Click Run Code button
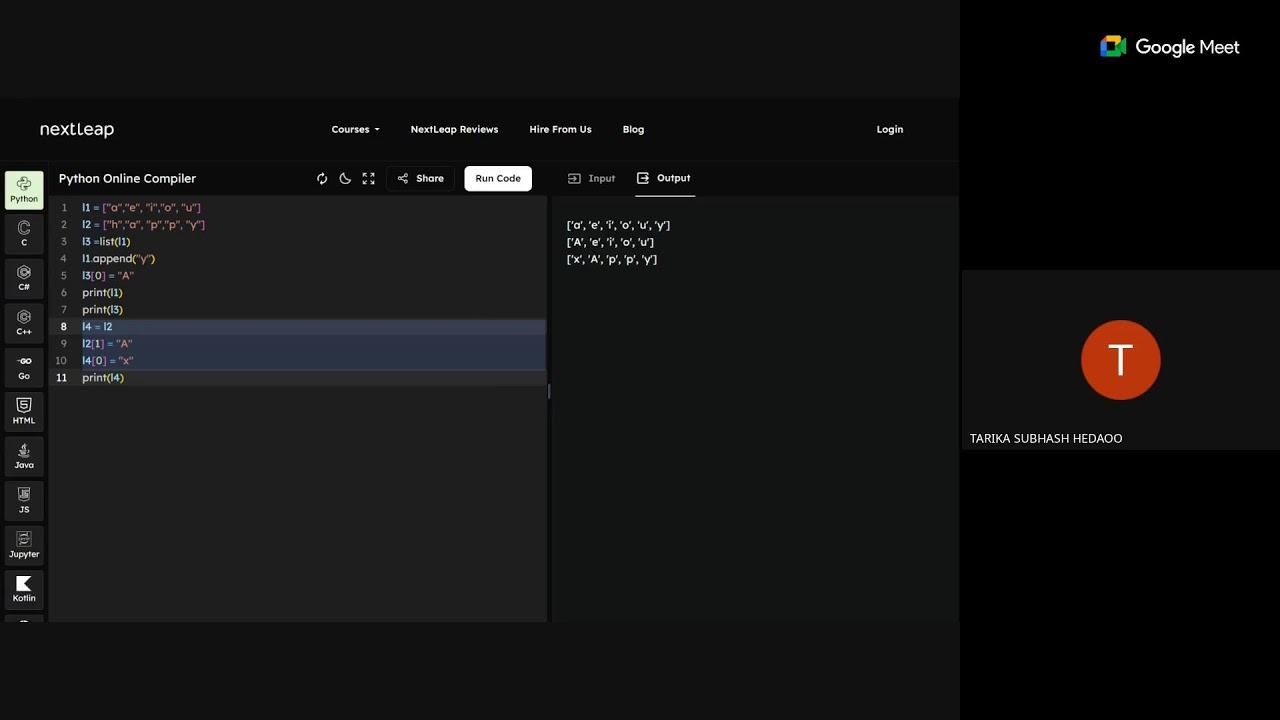Image resolution: width=1280 pixels, height=720 pixels. [x=498, y=178]
